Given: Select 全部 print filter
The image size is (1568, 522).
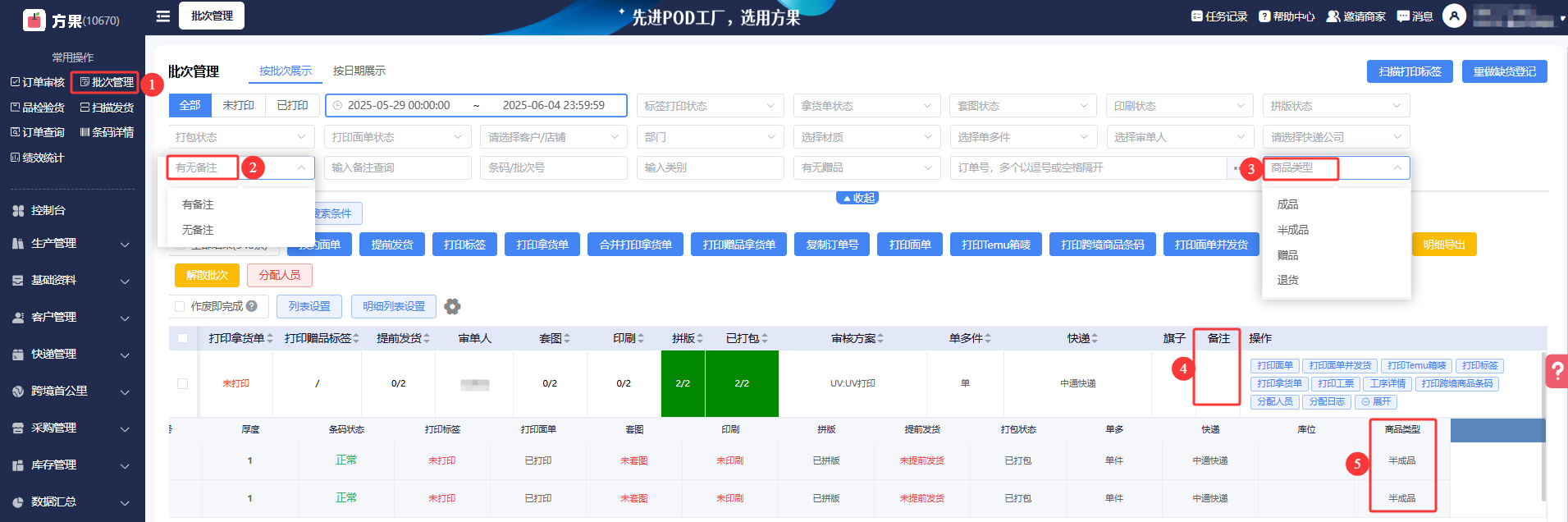Looking at the screenshot, I should tap(190, 105).
